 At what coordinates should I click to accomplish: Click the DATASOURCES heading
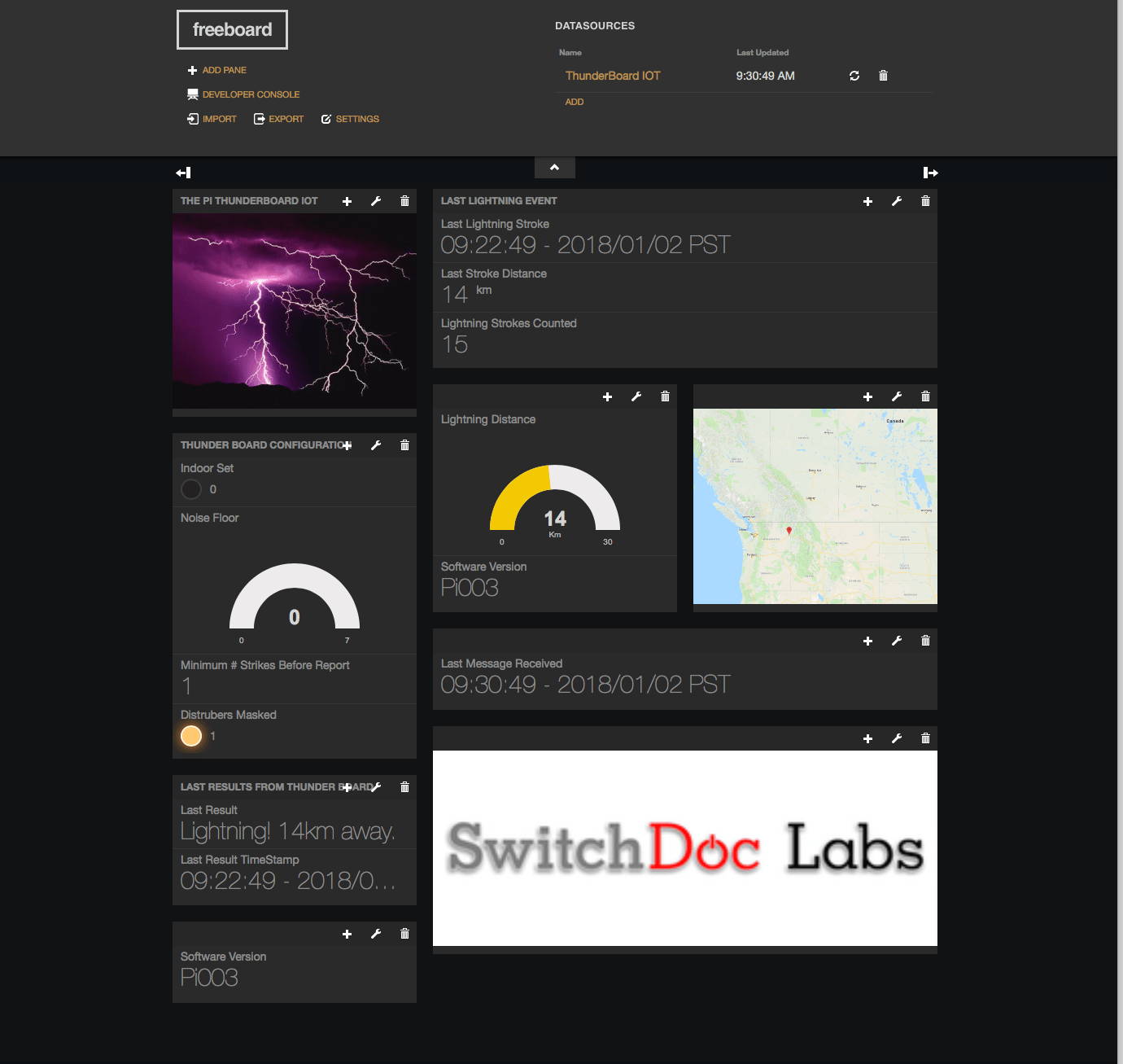[x=595, y=26]
